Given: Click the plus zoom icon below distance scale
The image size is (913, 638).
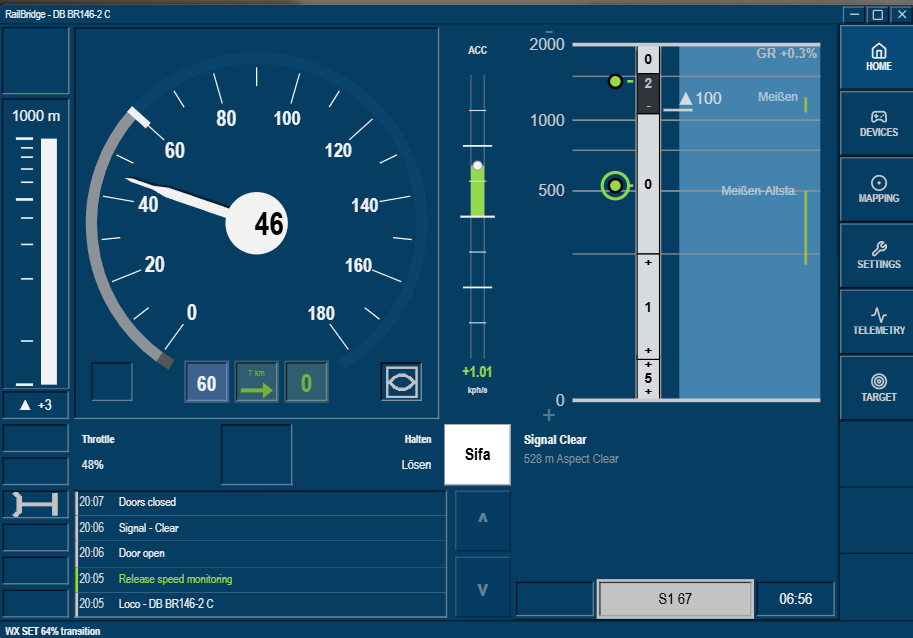Looking at the screenshot, I should pyautogui.click(x=548, y=416).
